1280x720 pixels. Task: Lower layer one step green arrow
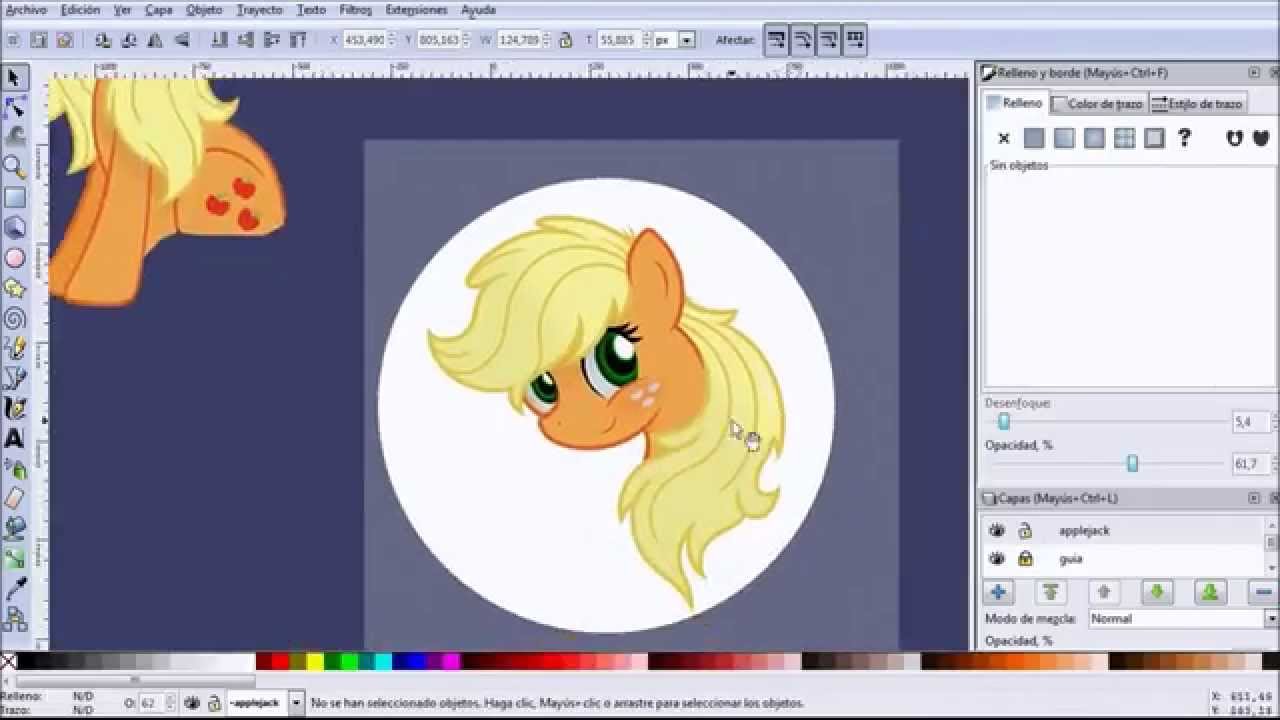tap(1157, 593)
